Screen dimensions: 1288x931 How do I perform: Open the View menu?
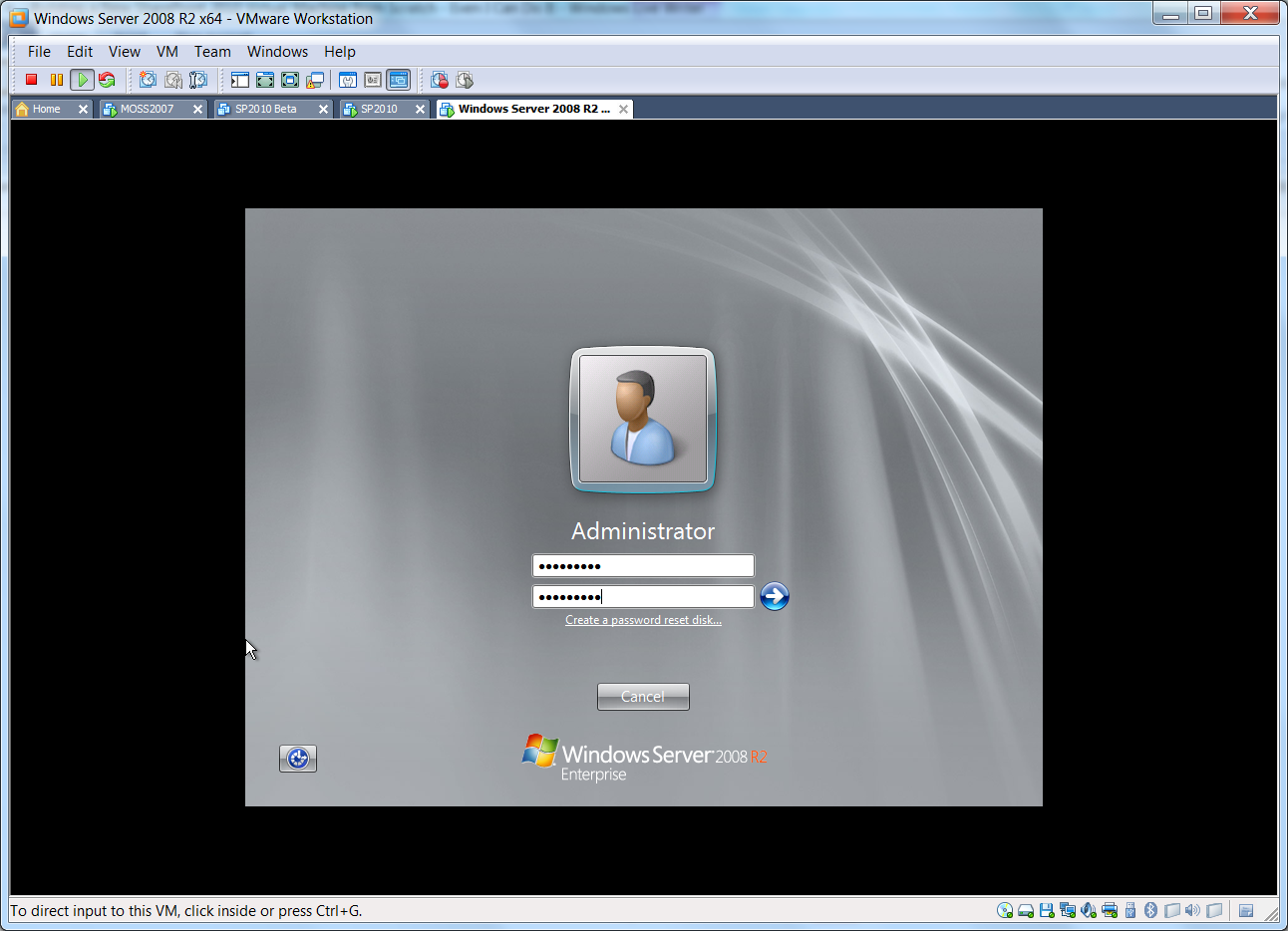(125, 52)
